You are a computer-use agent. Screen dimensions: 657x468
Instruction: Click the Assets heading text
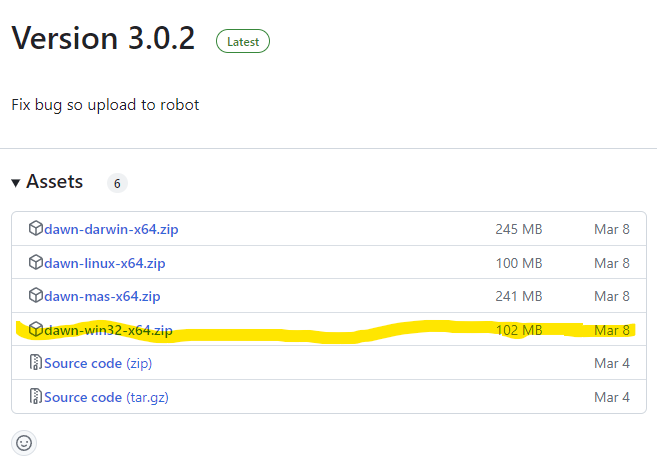[55, 181]
